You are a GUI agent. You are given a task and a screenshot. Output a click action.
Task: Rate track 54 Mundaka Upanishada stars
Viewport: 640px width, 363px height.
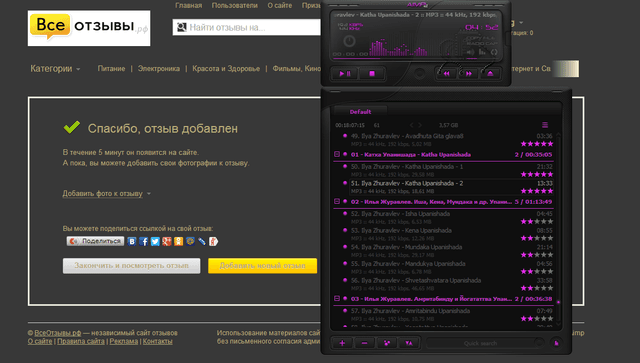(x=537, y=255)
